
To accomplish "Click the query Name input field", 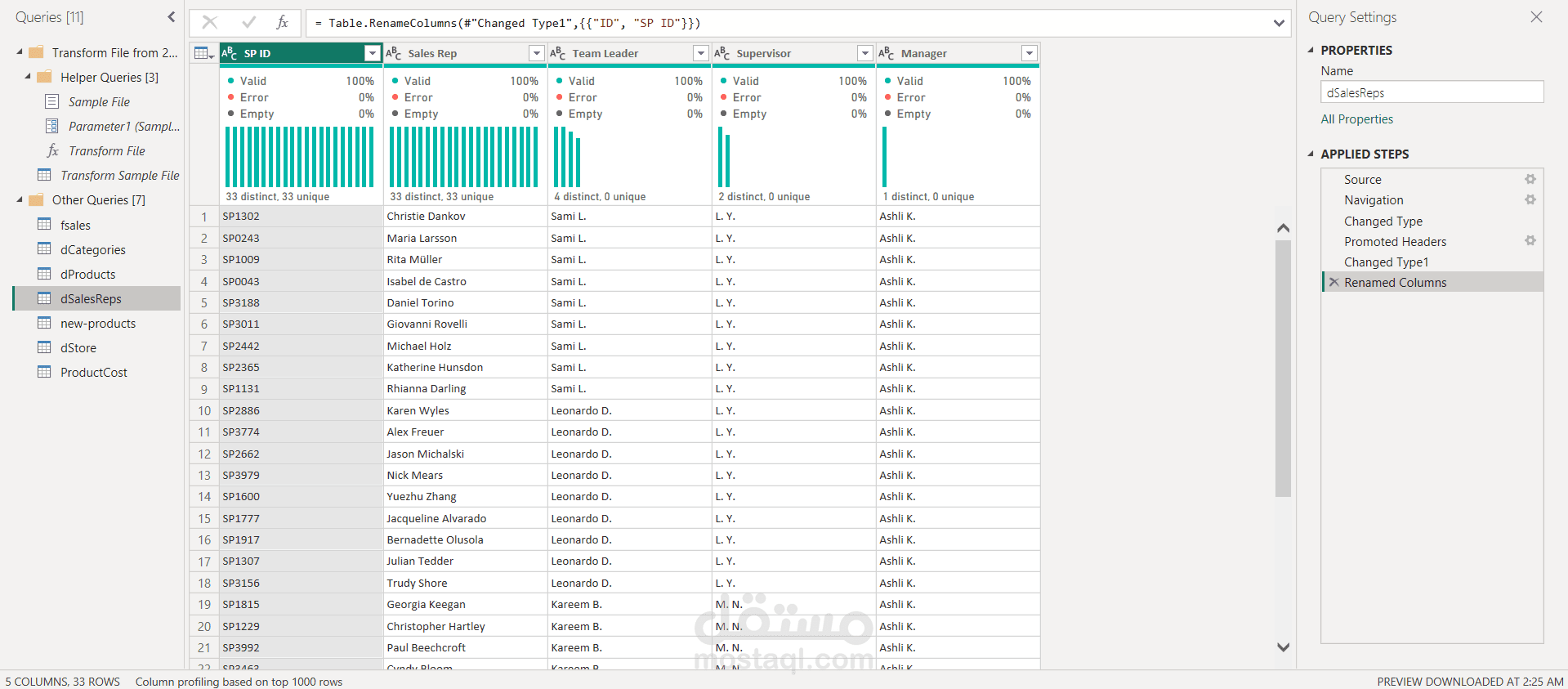I will [1432, 92].
